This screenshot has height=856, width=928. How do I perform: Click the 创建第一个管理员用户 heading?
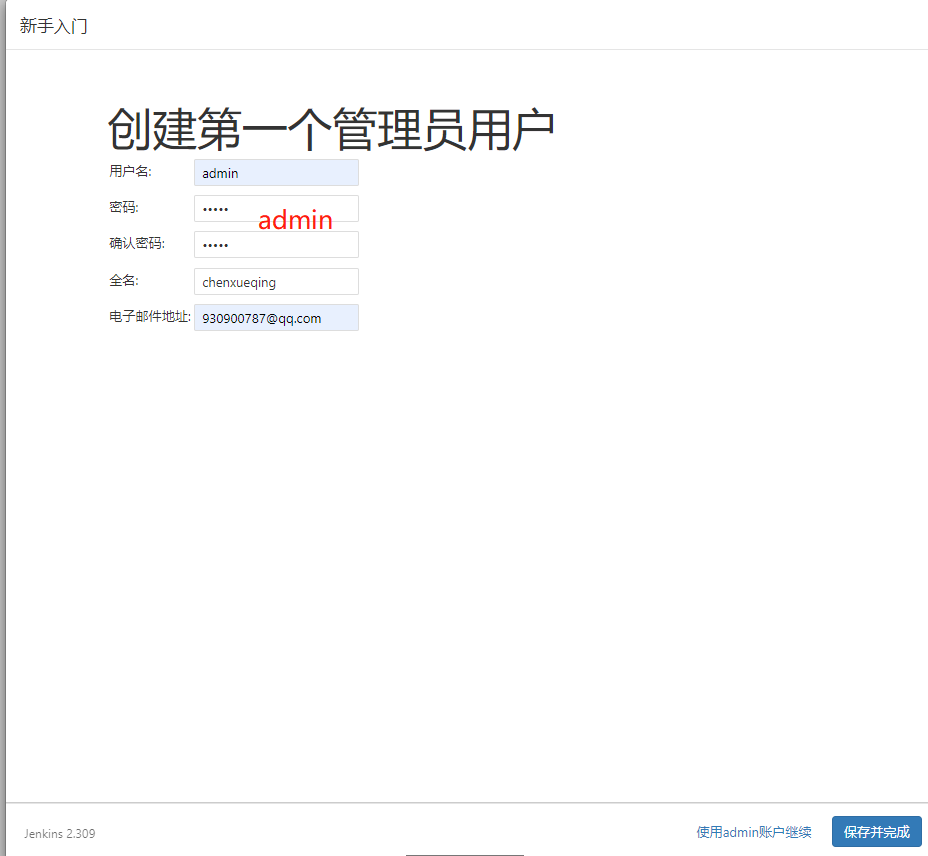click(331, 129)
